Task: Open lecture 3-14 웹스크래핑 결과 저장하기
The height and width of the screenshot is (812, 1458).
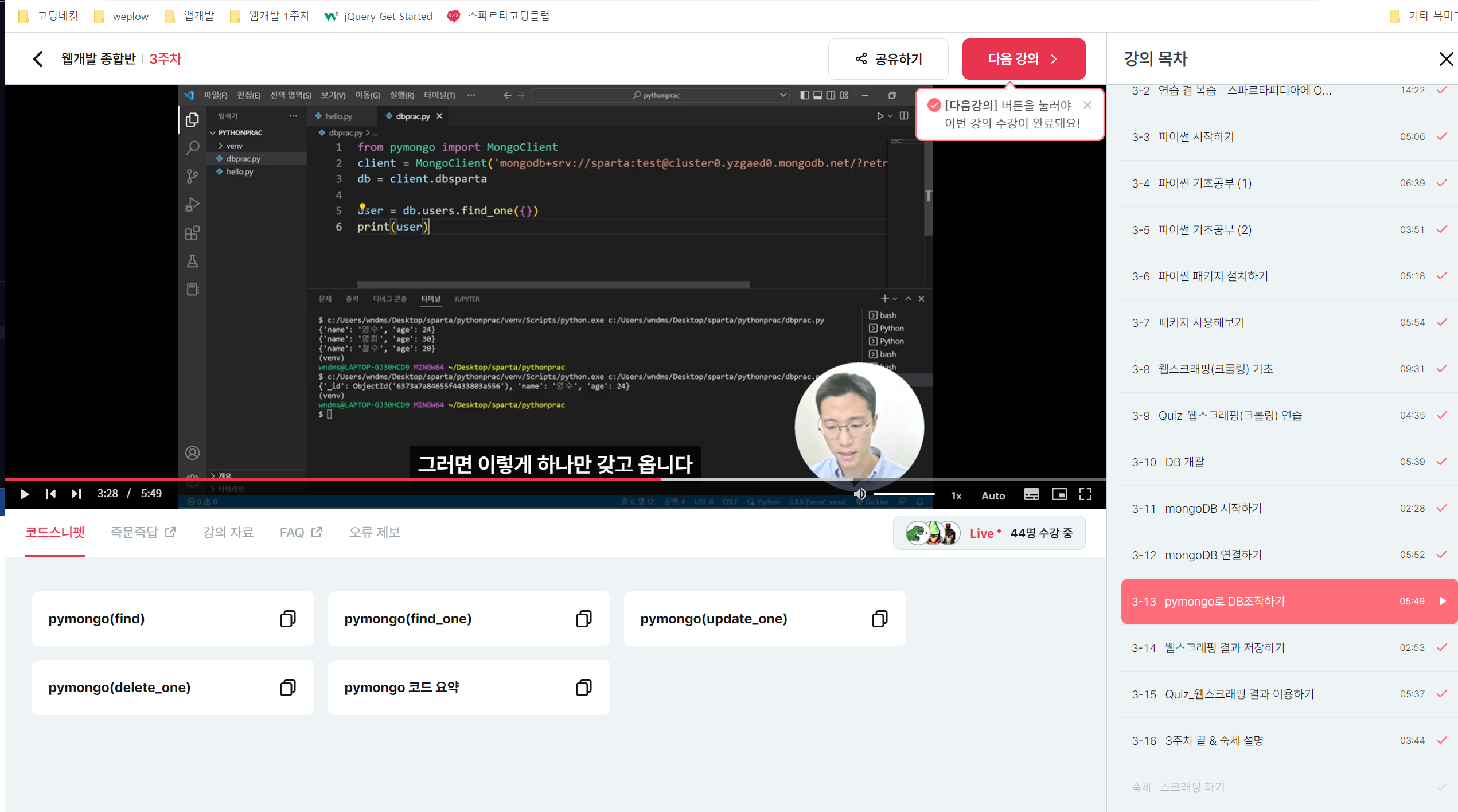Action: pyautogui.click(x=1289, y=648)
